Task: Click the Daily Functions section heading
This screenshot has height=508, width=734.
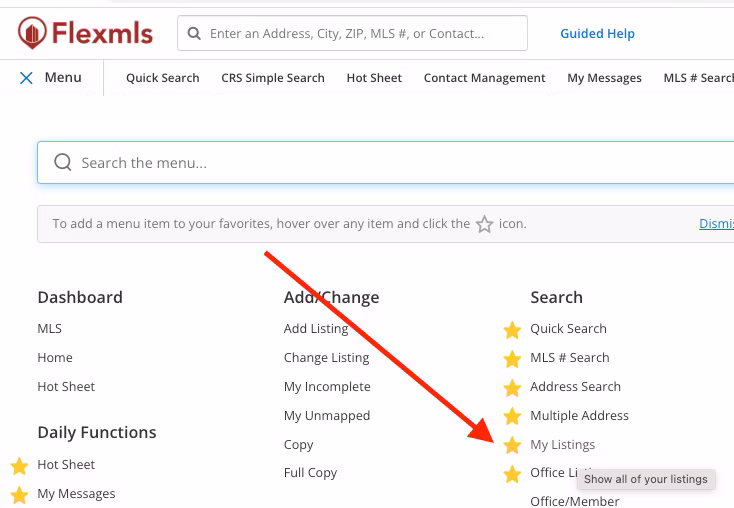Action: point(97,432)
